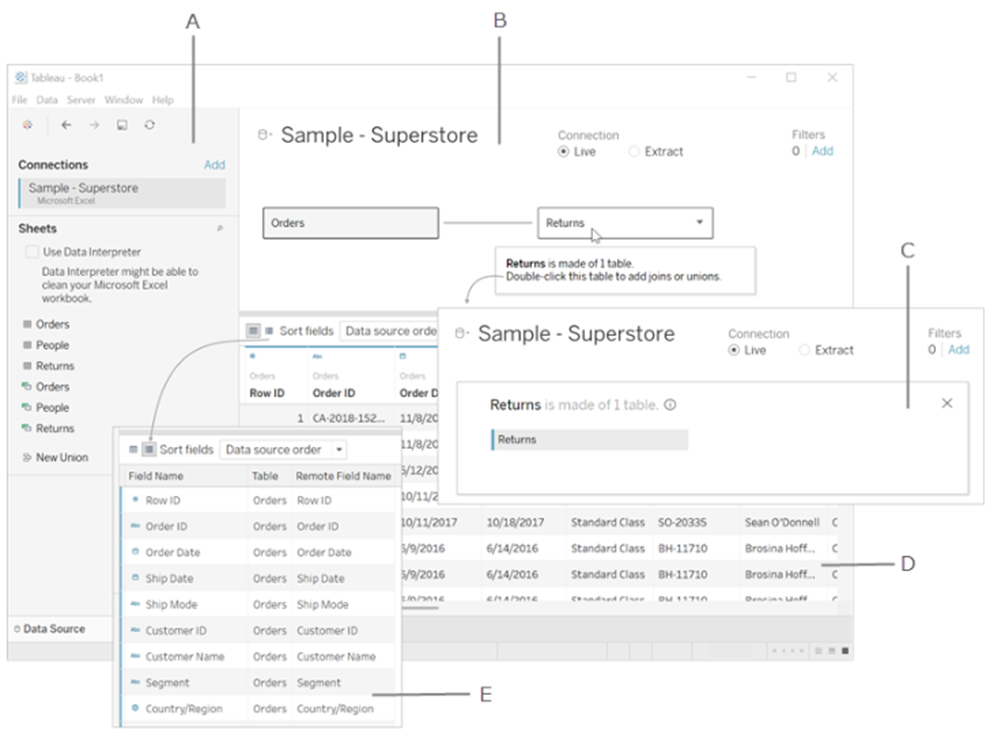Click the 'SO-20335' customer ID cell
The height and width of the screenshot is (734, 990).
tap(682, 522)
